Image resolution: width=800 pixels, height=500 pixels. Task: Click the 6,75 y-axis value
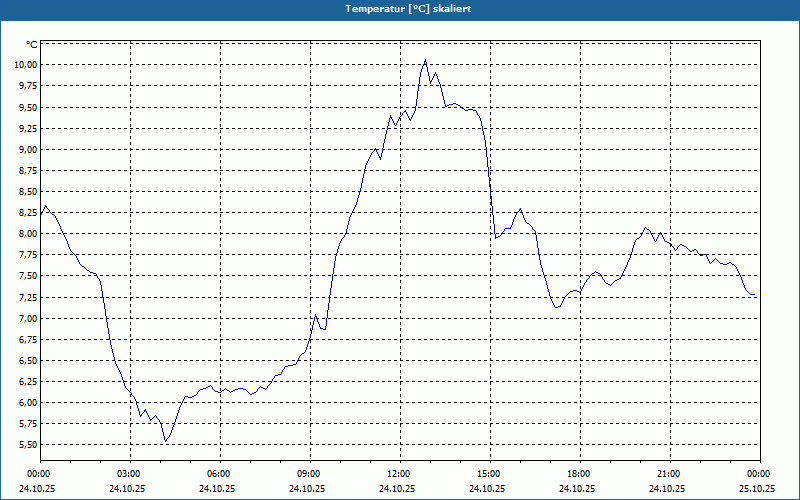coord(28,339)
